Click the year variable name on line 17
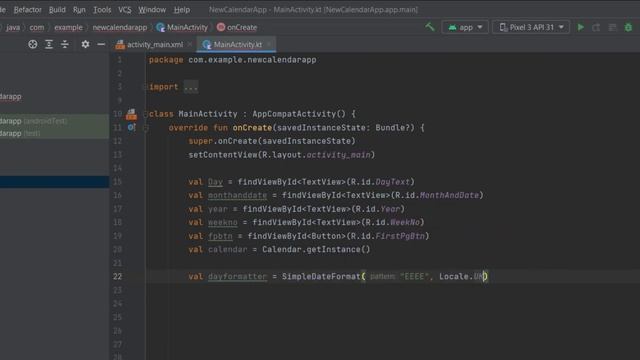 point(218,209)
